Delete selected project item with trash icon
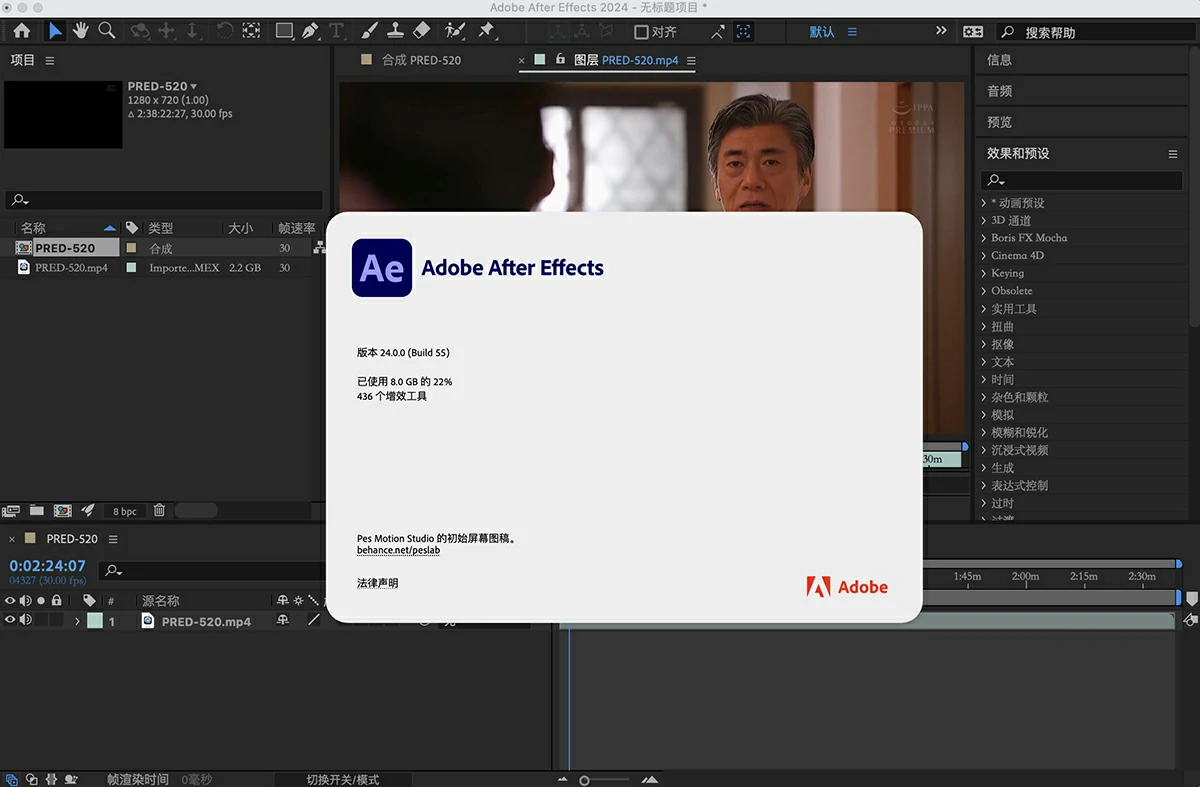1200x787 pixels. click(x=159, y=510)
